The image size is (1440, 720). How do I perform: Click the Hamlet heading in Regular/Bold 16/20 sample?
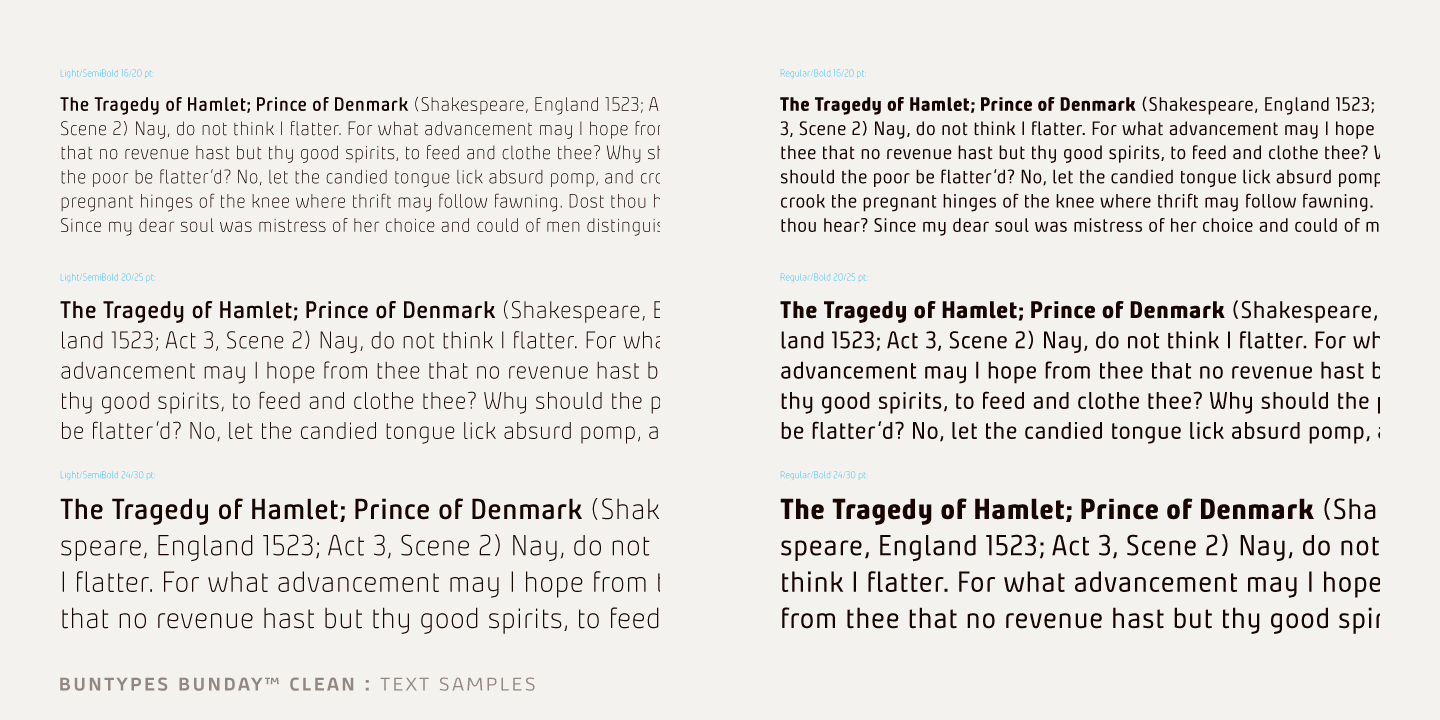pyautogui.click(x=957, y=105)
